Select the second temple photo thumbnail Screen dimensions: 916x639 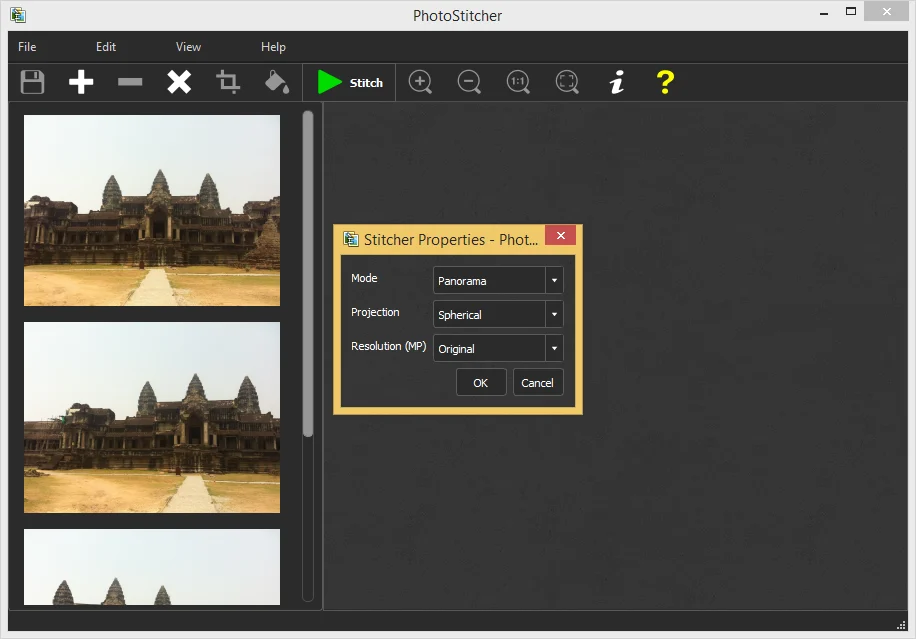tap(152, 417)
